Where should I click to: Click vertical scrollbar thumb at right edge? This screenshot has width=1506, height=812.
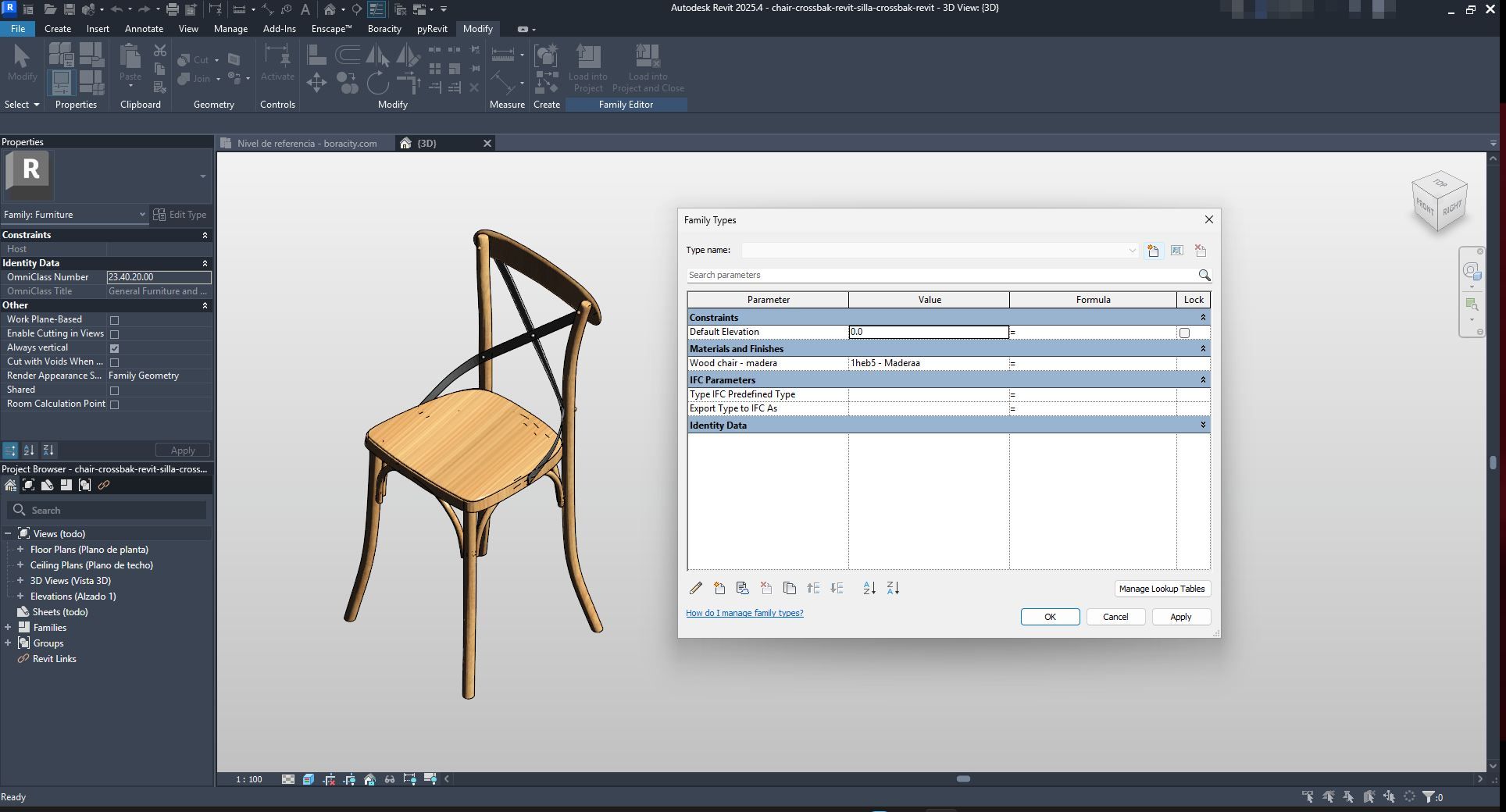click(x=1493, y=462)
